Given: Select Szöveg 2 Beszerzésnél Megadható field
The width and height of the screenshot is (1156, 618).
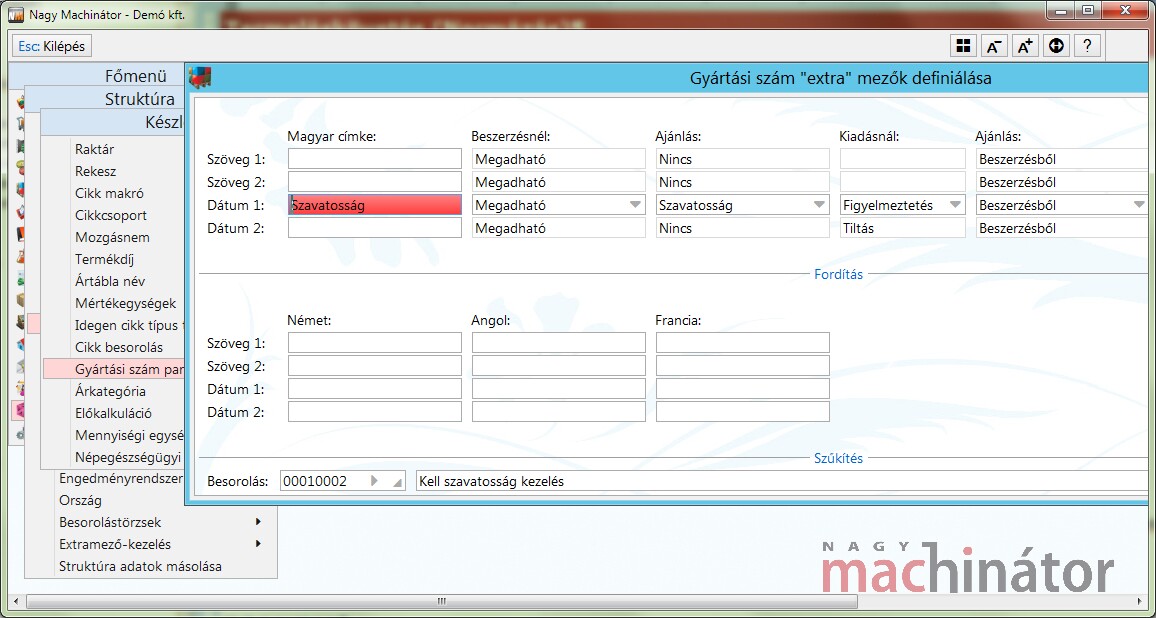Looking at the screenshot, I should point(559,181).
